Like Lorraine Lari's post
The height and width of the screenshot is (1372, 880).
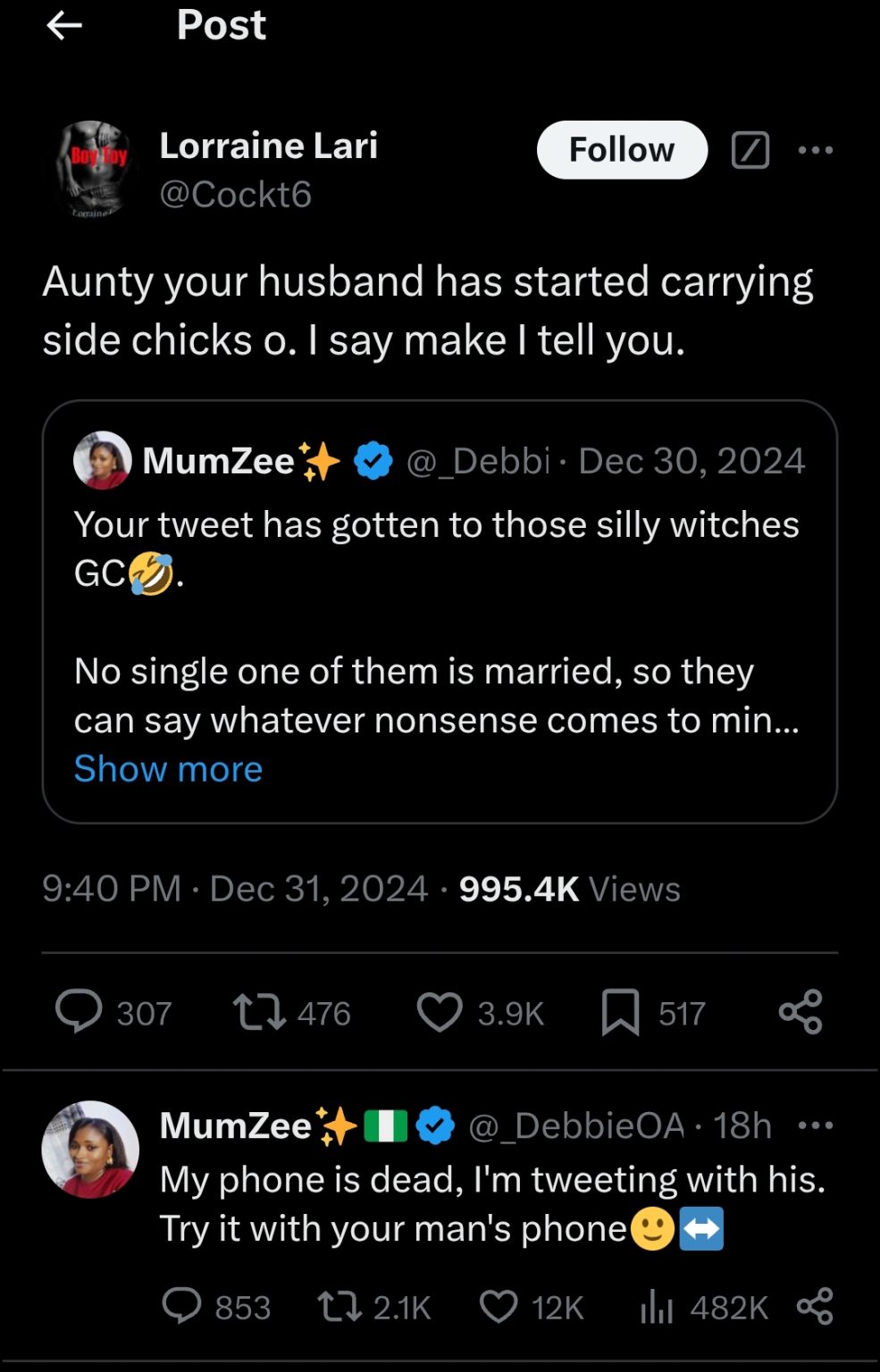coord(440,1012)
